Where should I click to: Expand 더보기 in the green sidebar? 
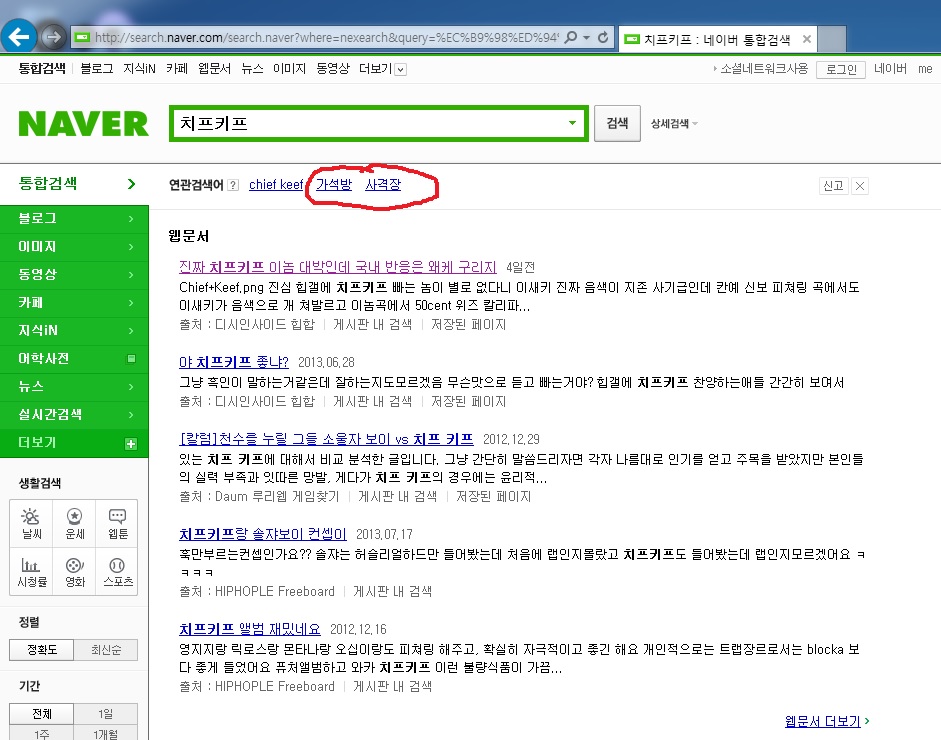coord(130,443)
